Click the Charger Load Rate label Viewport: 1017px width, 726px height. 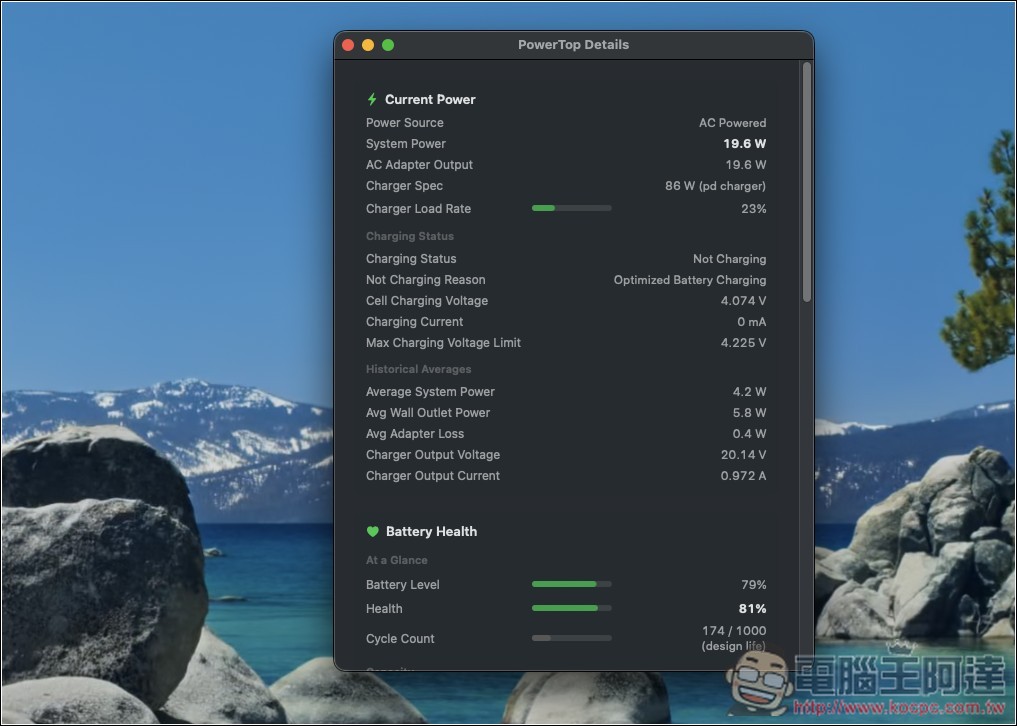point(418,208)
